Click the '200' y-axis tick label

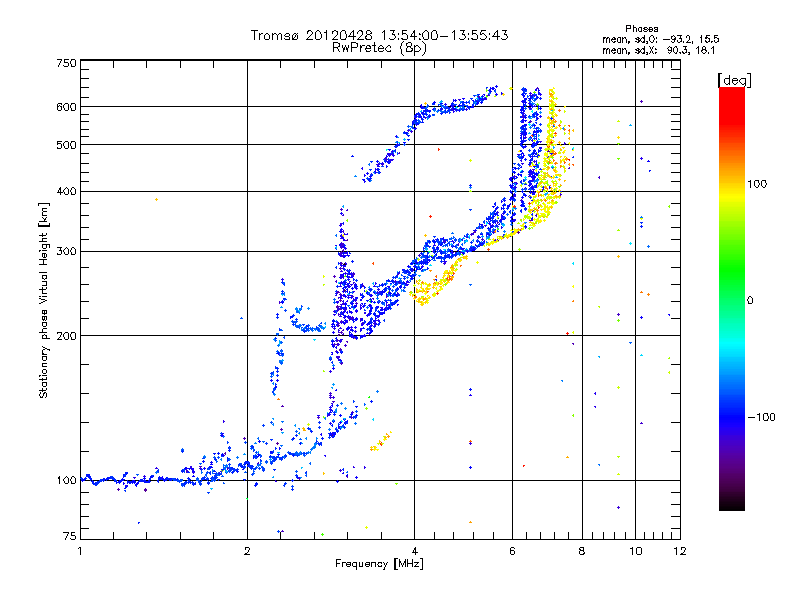coord(67,336)
